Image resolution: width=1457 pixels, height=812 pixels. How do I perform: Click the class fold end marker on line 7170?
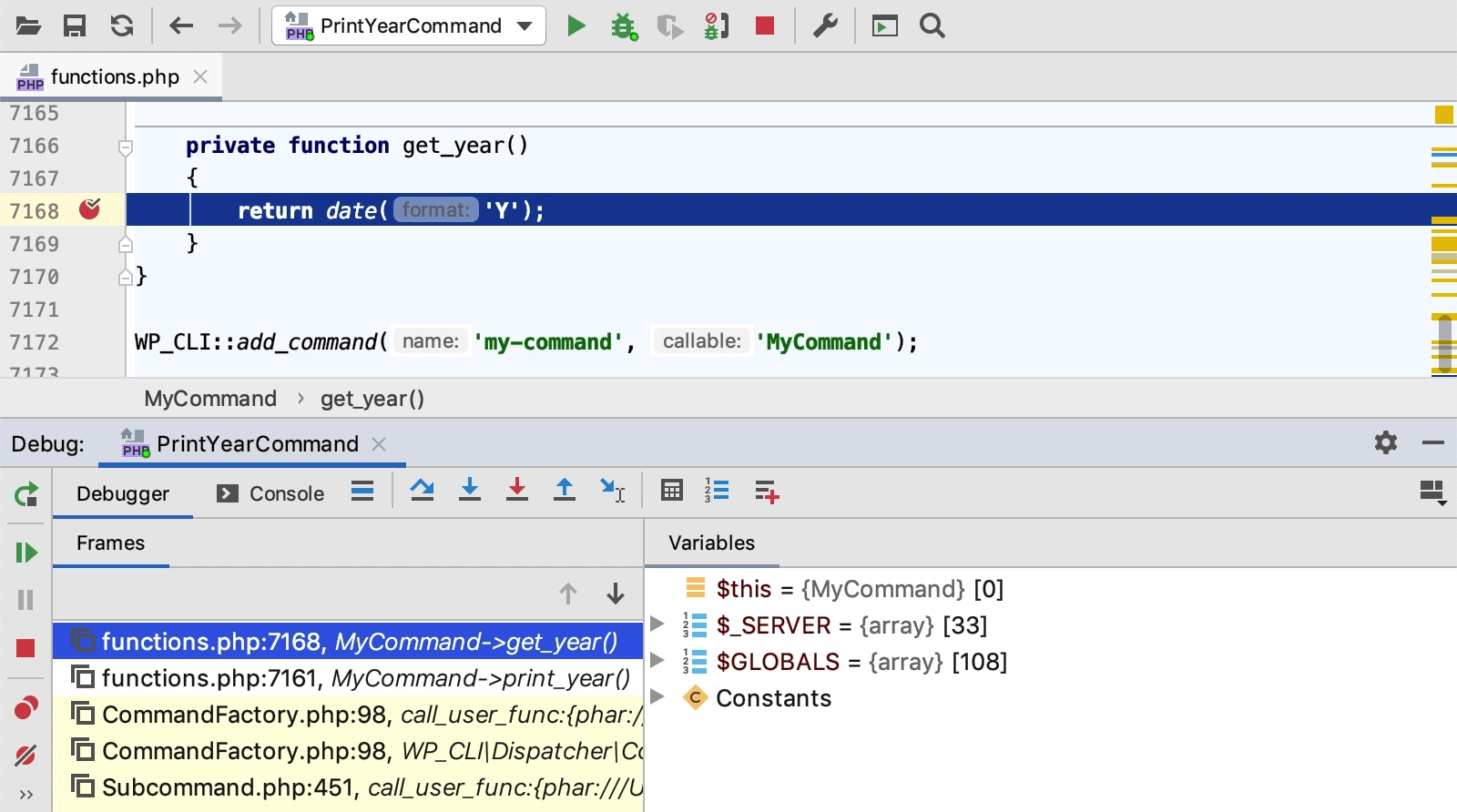[x=126, y=277]
